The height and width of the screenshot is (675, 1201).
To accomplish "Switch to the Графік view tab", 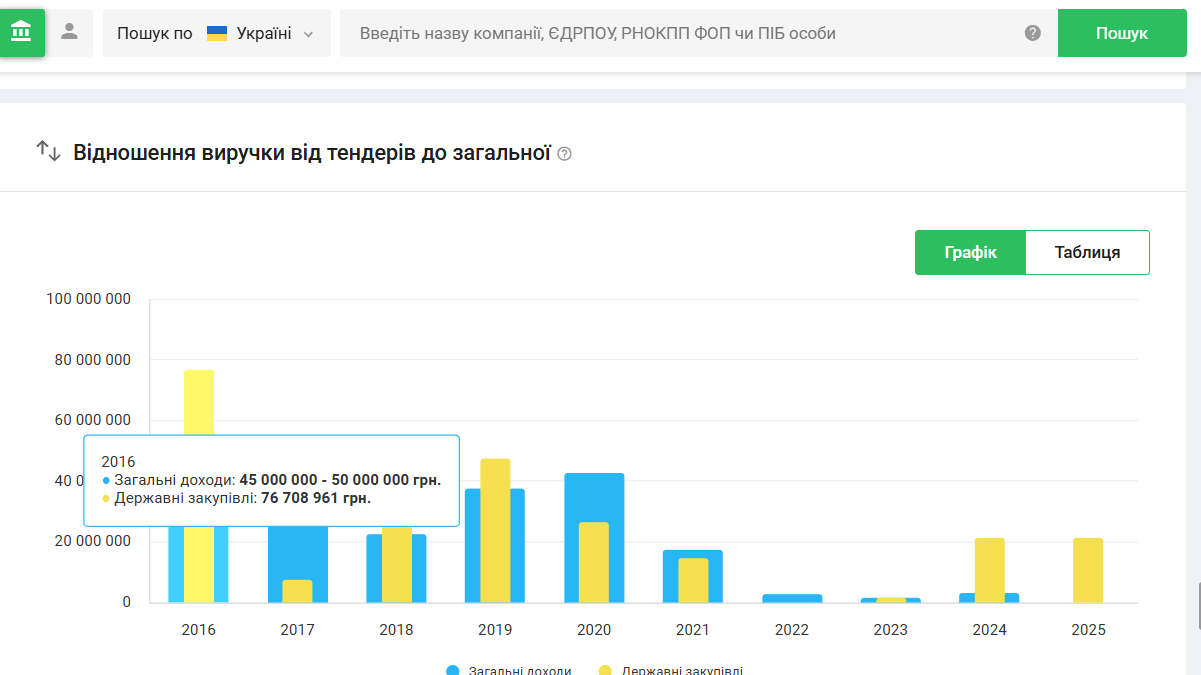I will click(x=970, y=252).
